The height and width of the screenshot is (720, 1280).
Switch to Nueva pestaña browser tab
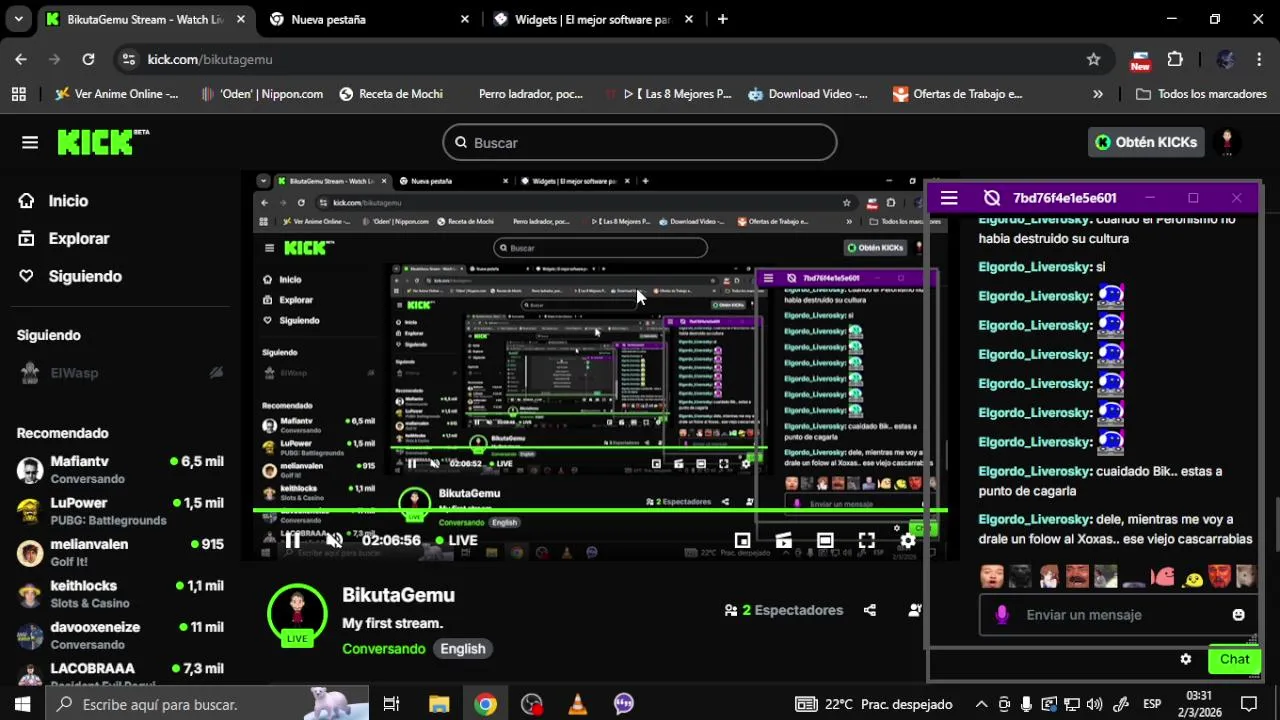(370, 19)
